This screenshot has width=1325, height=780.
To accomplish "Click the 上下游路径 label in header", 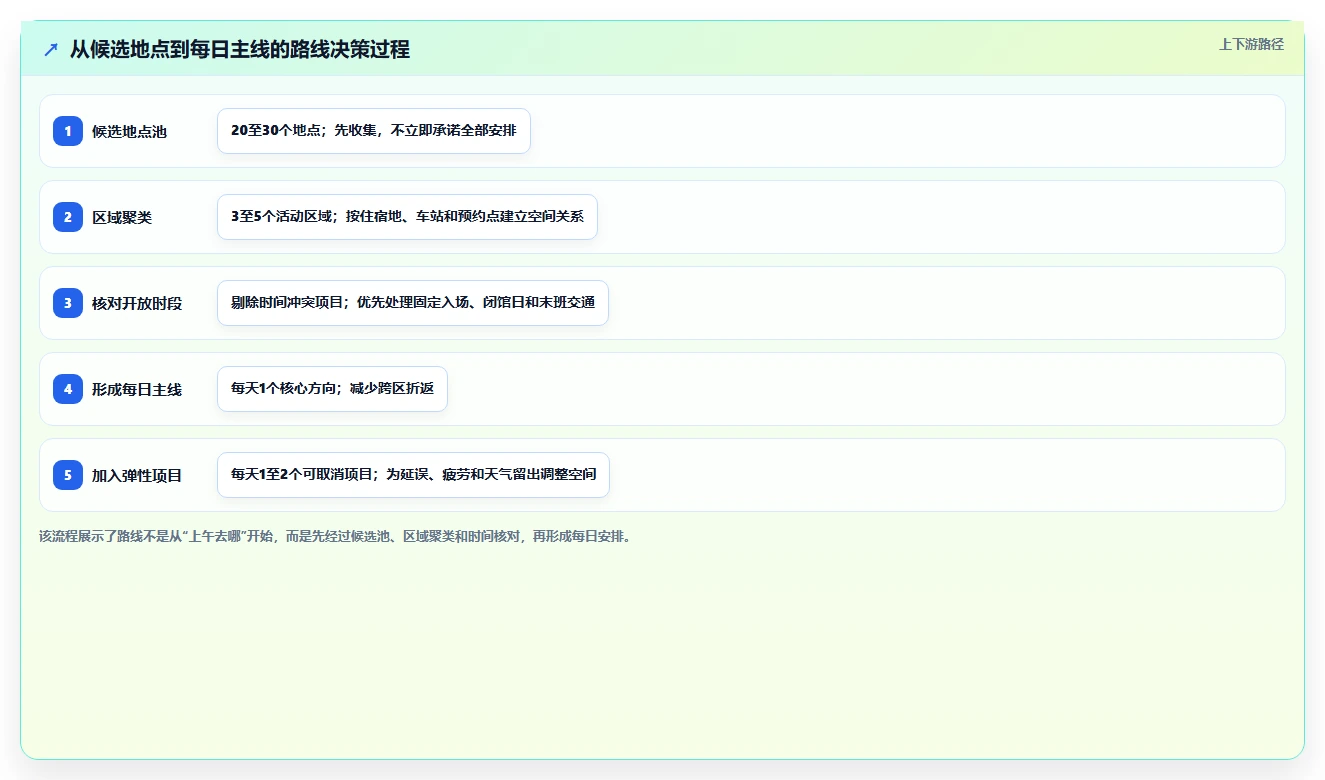I will point(1251,45).
